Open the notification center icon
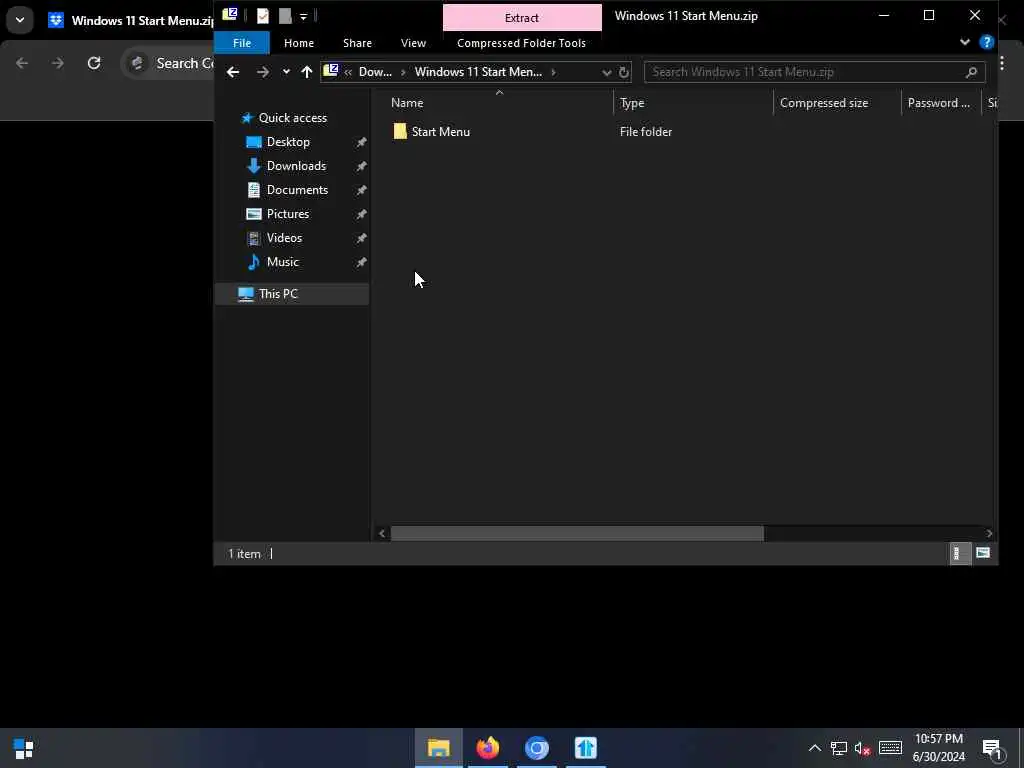This screenshot has width=1024, height=768. click(992, 749)
